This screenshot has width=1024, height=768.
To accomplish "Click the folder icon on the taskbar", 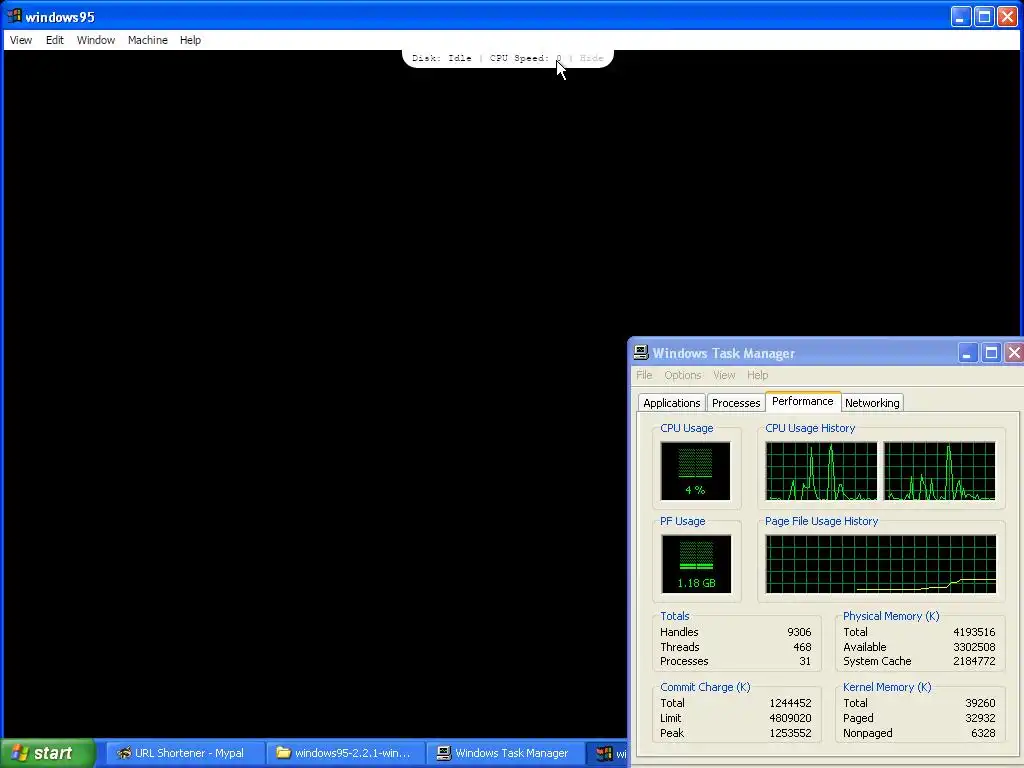I will coord(283,753).
